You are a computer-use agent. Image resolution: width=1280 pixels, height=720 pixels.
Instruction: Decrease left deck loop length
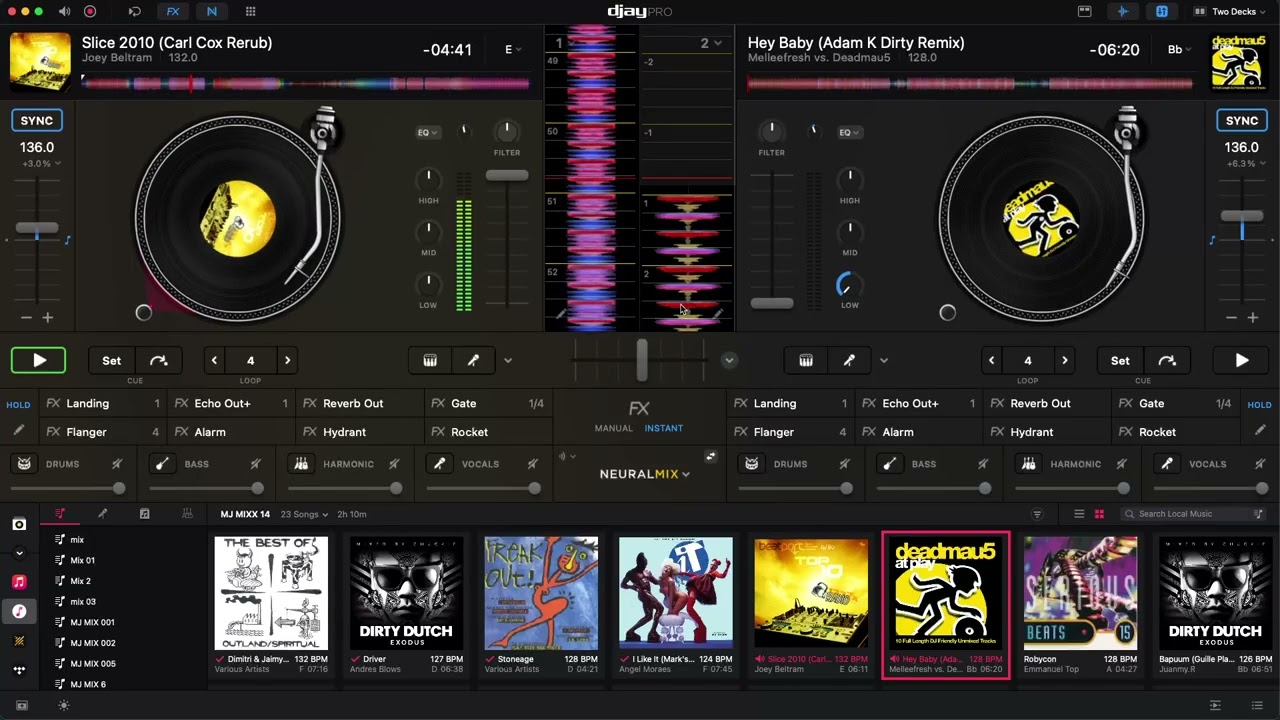pos(215,361)
